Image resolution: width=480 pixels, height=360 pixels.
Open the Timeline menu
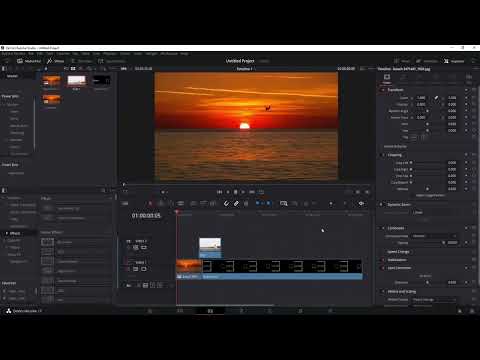click(x=63, y=54)
